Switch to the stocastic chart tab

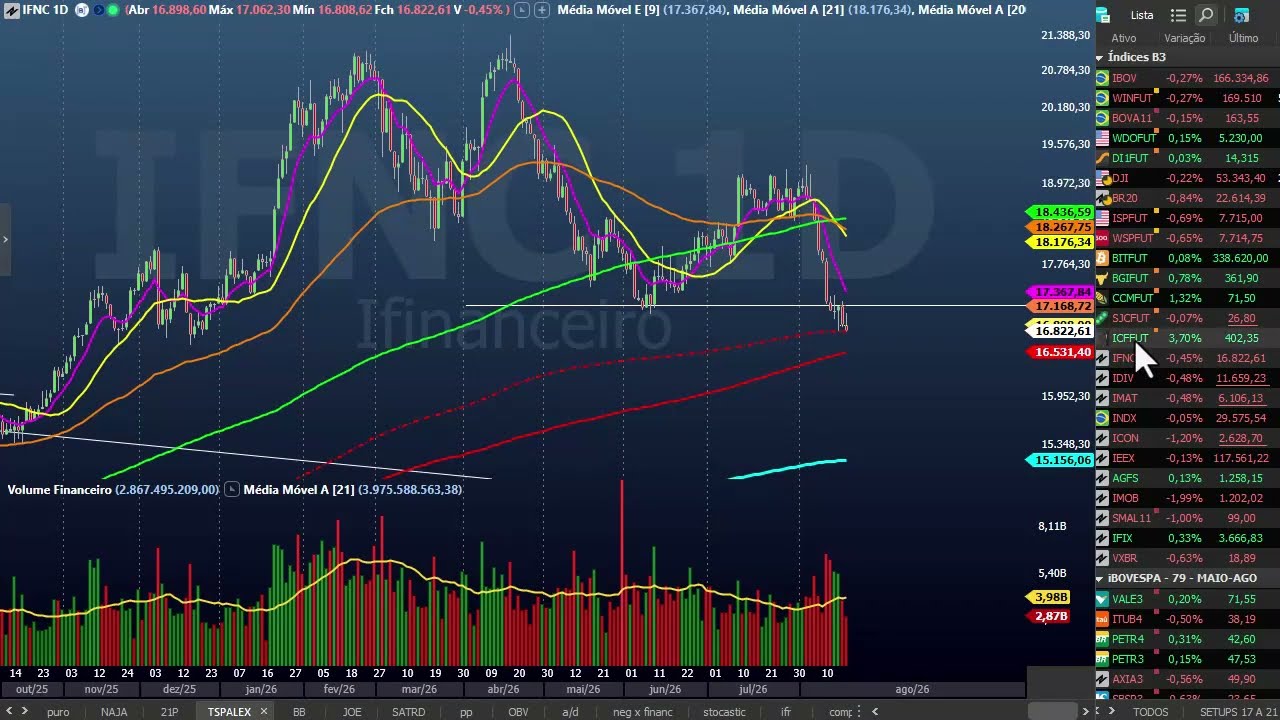tap(724, 712)
